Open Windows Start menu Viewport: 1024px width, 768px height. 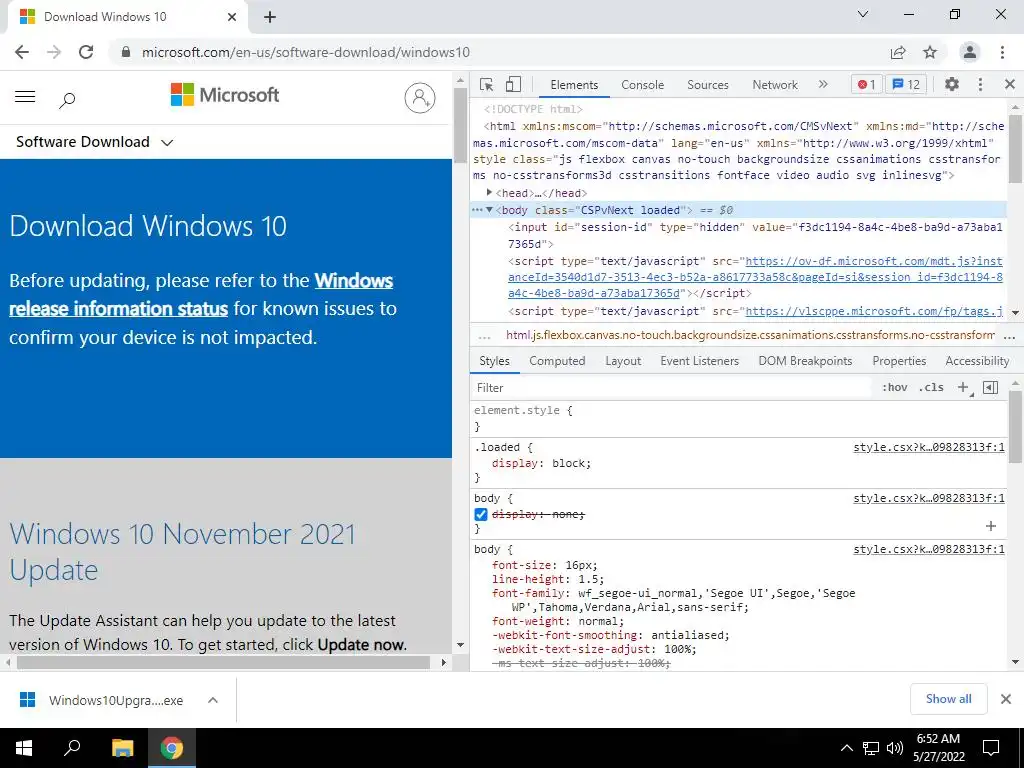[x=24, y=748]
